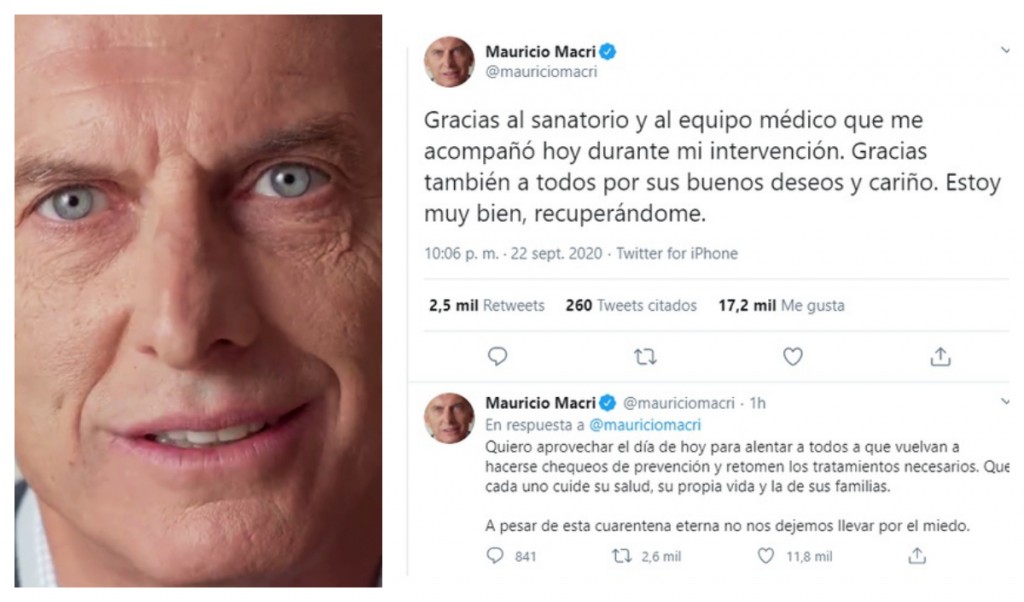Click the reply icon under the main tweet
The width and height of the screenshot is (1024, 602).
pos(498,356)
